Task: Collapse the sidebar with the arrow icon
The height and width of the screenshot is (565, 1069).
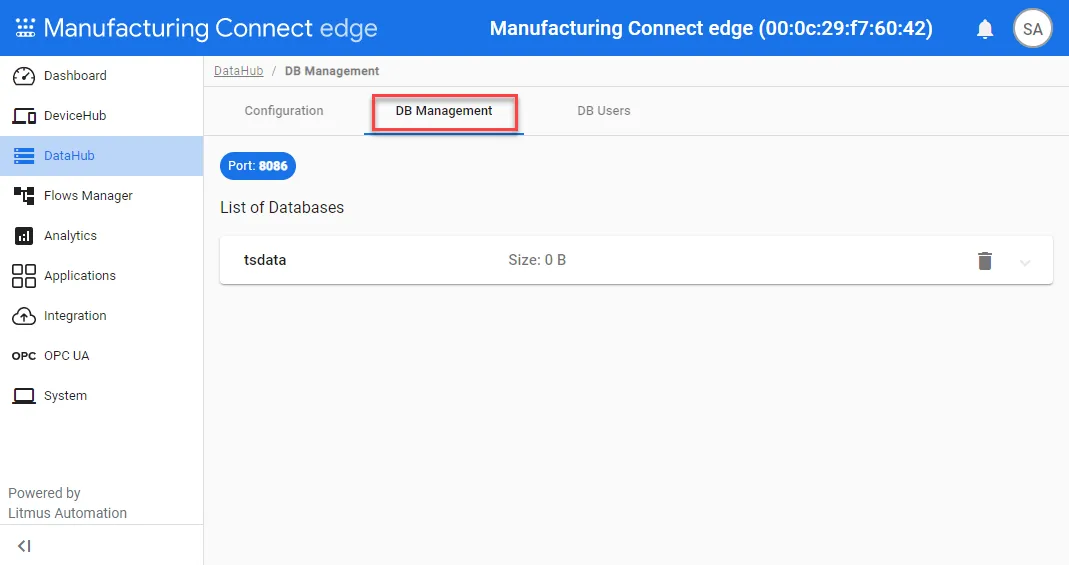Action: tap(25, 546)
